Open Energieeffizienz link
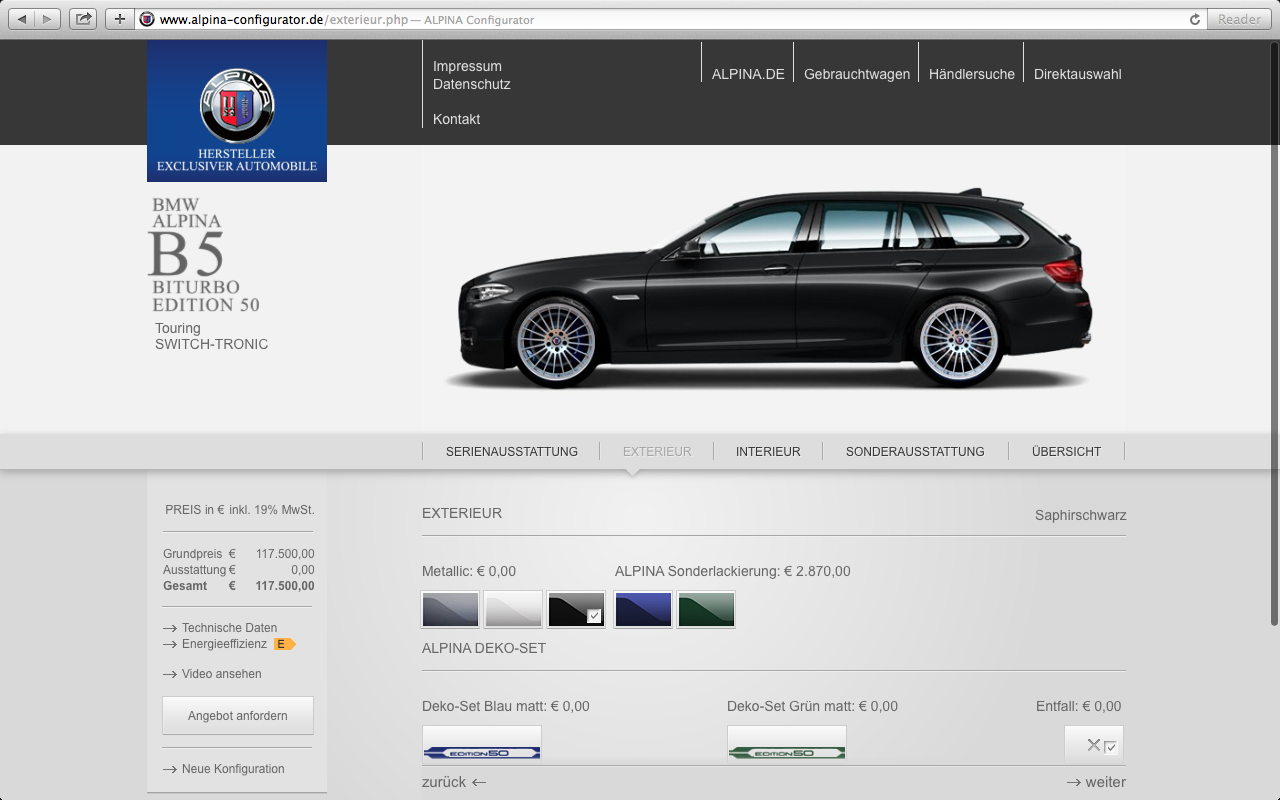The width and height of the screenshot is (1280, 800). pos(224,644)
